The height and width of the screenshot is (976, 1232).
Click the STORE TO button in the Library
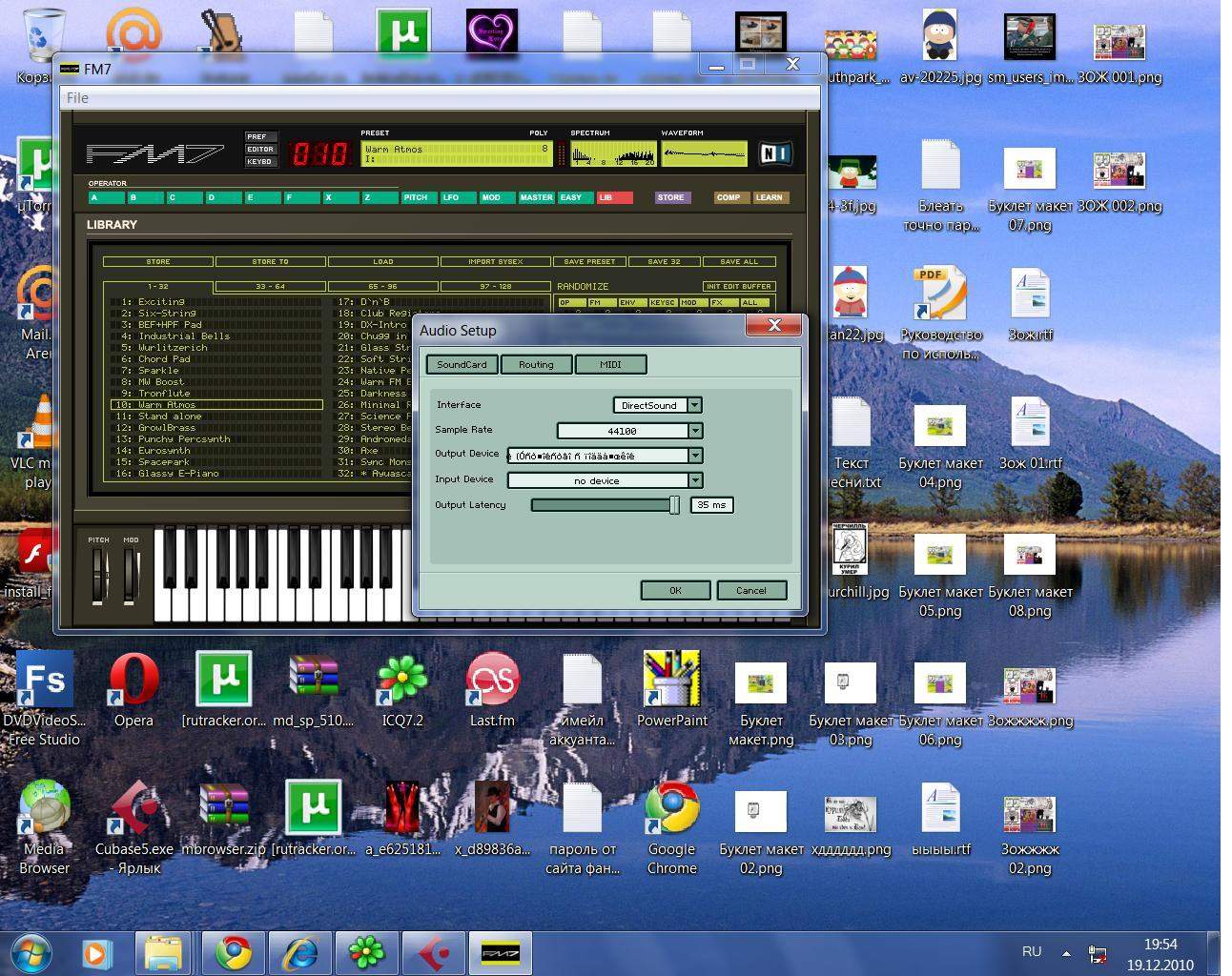click(x=270, y=261)
